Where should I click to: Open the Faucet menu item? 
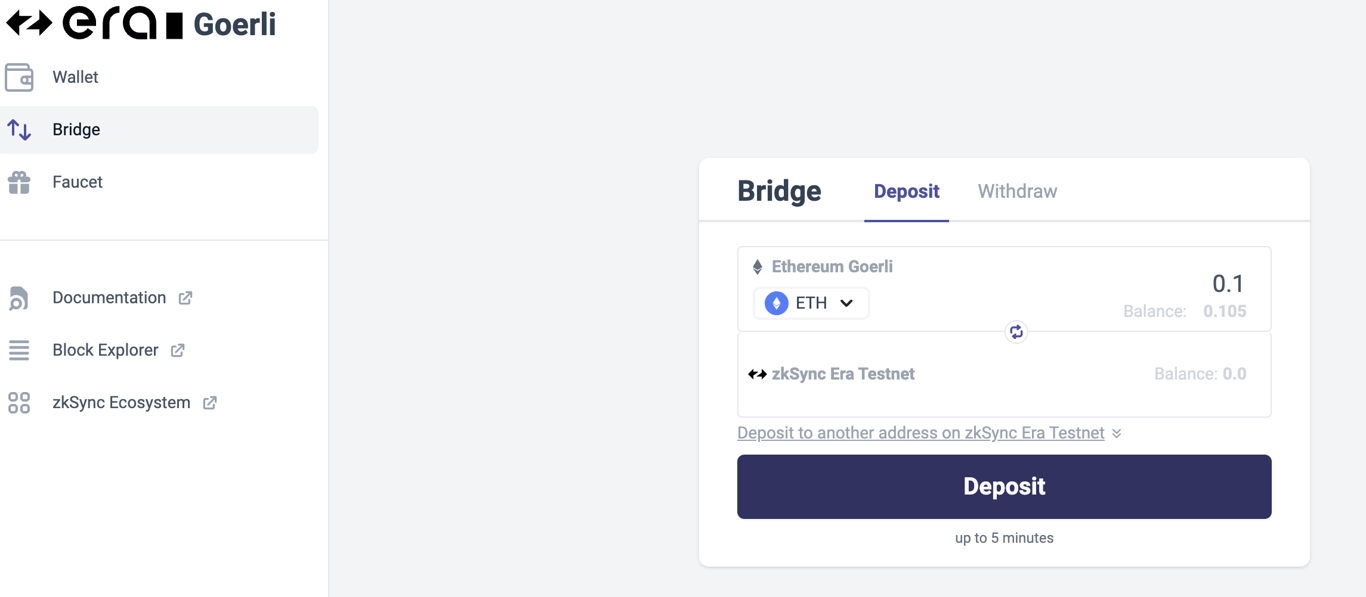click(159, 182)
